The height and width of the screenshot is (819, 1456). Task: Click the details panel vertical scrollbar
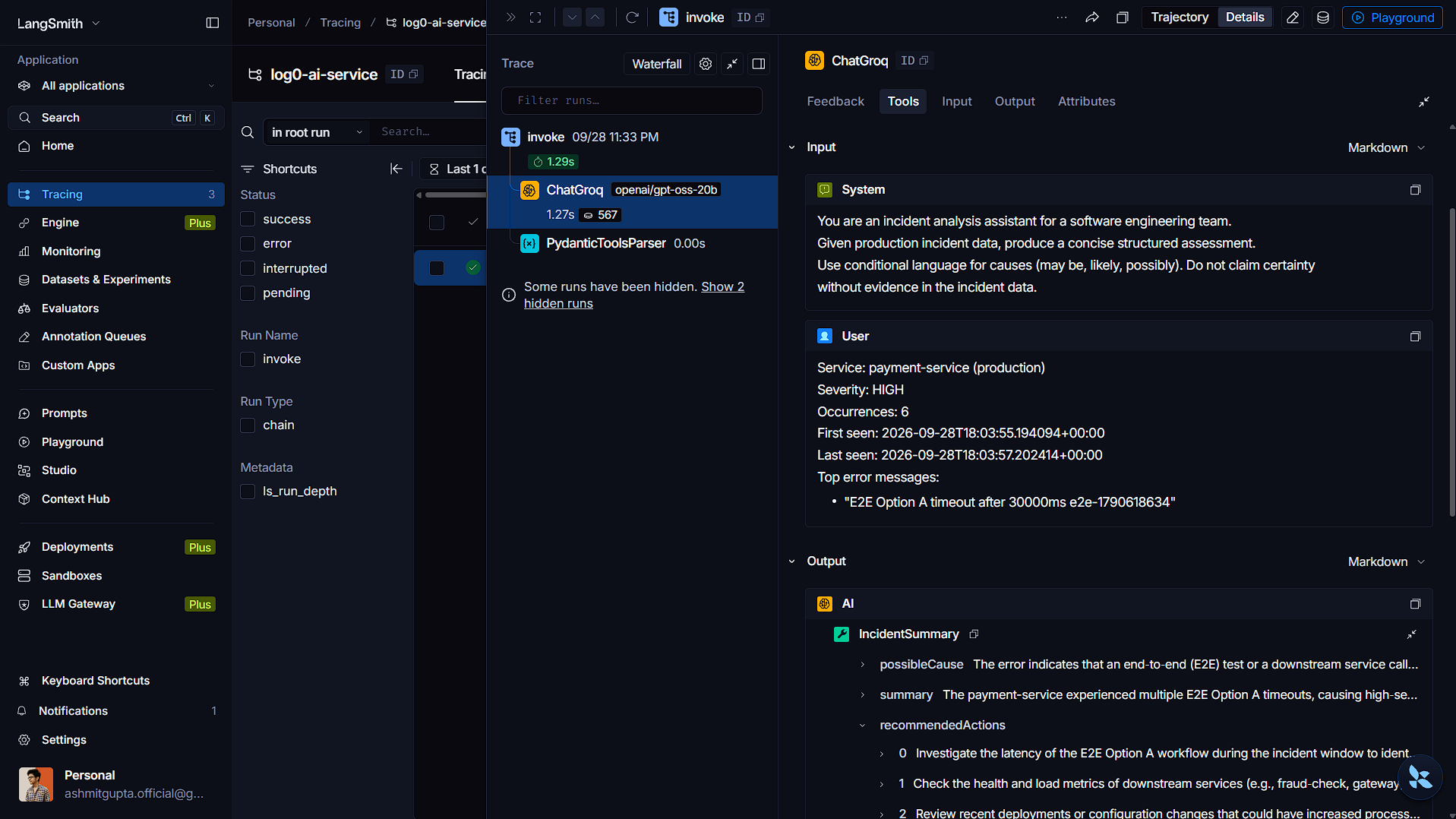pos(1451,362)
